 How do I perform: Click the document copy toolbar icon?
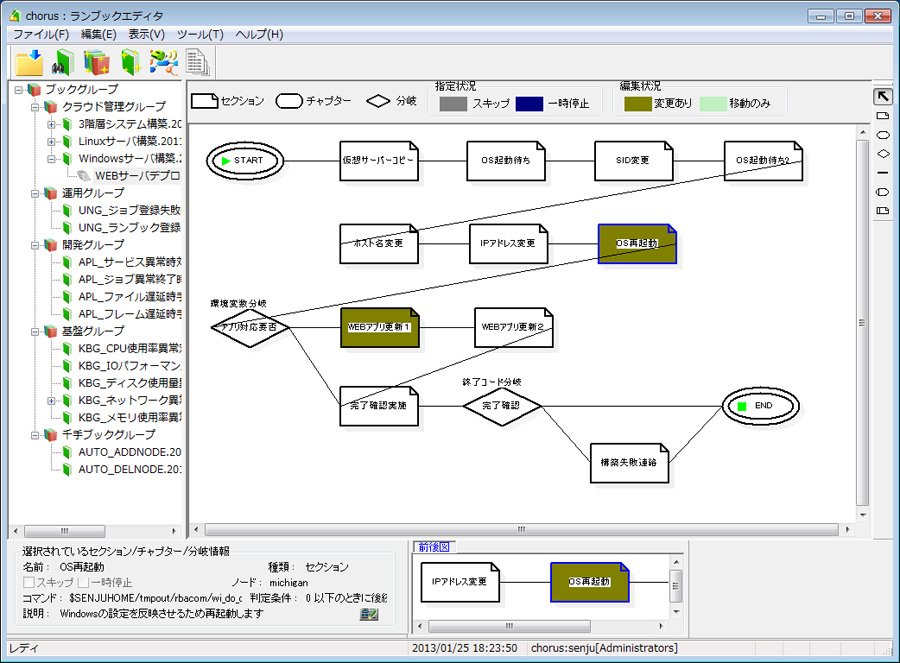[197, 63]
